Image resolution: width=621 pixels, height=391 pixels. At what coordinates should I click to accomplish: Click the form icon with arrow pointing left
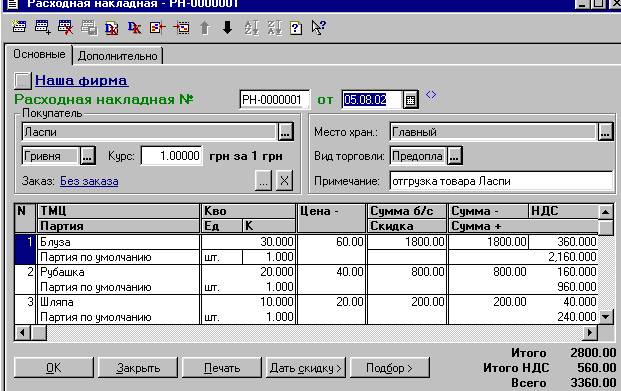pyautogui.click(x=158, y=27)
